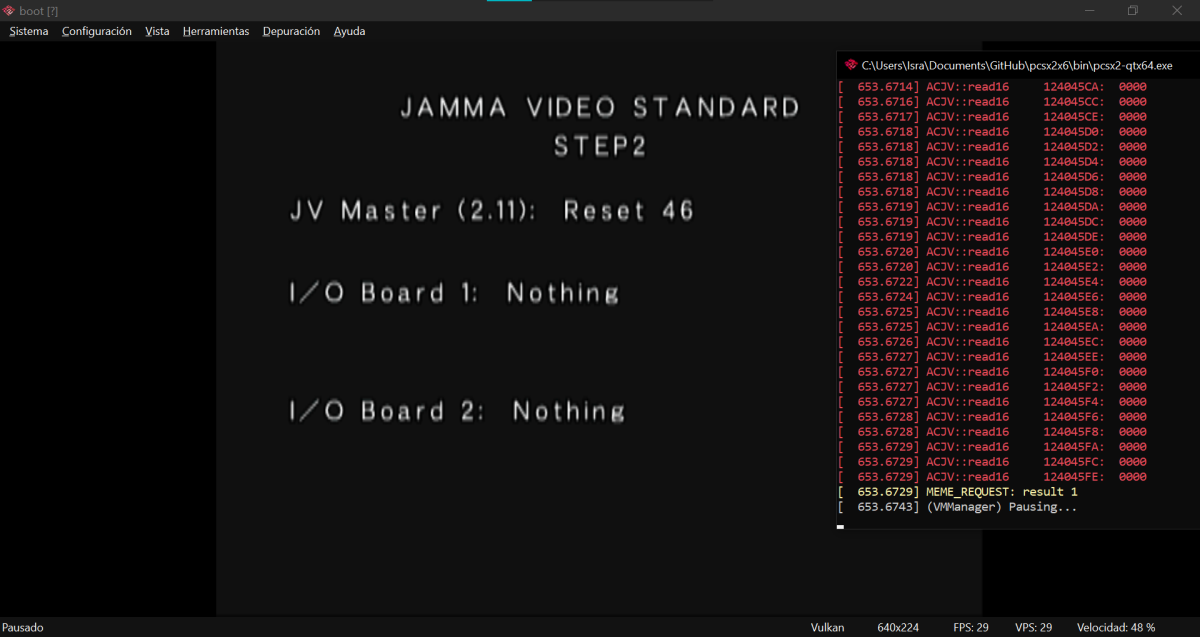This screenshot has width=1200, height=637.
Task: Click the Velocidad: 48 % status entry
Action: click(x=1116, y=627)
